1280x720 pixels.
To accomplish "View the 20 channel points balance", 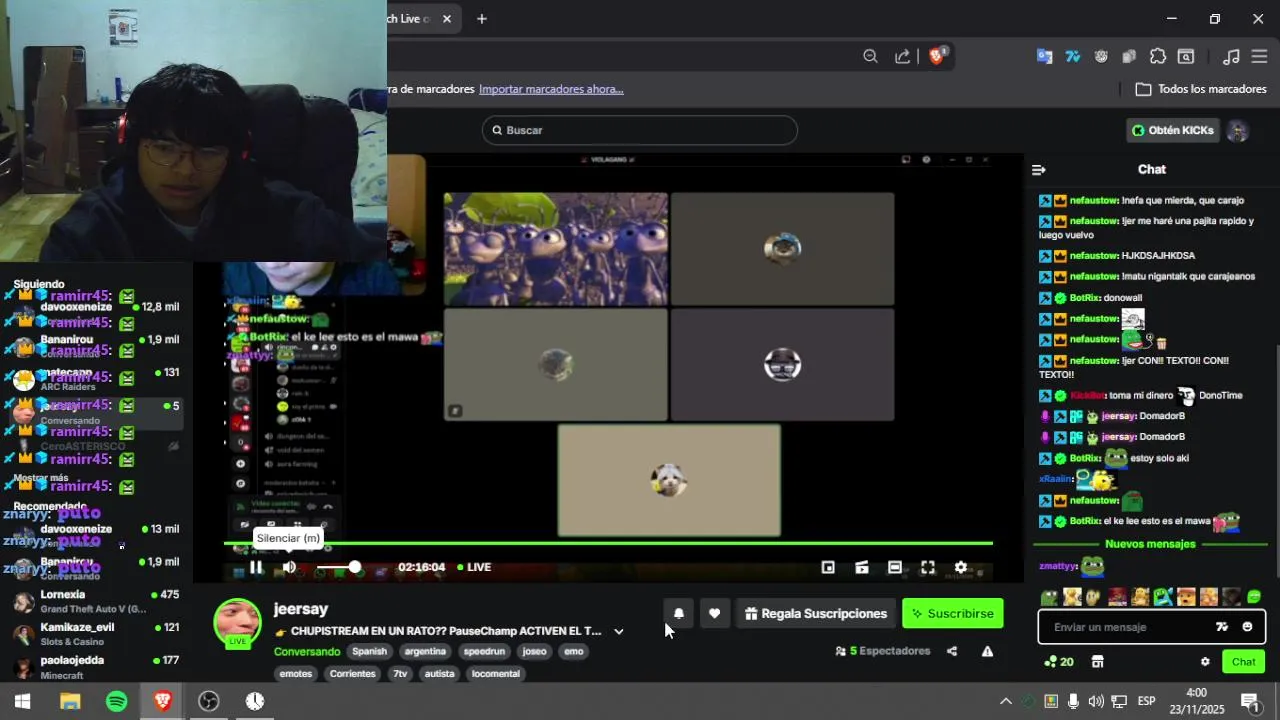I will [x=1059, y=662].
